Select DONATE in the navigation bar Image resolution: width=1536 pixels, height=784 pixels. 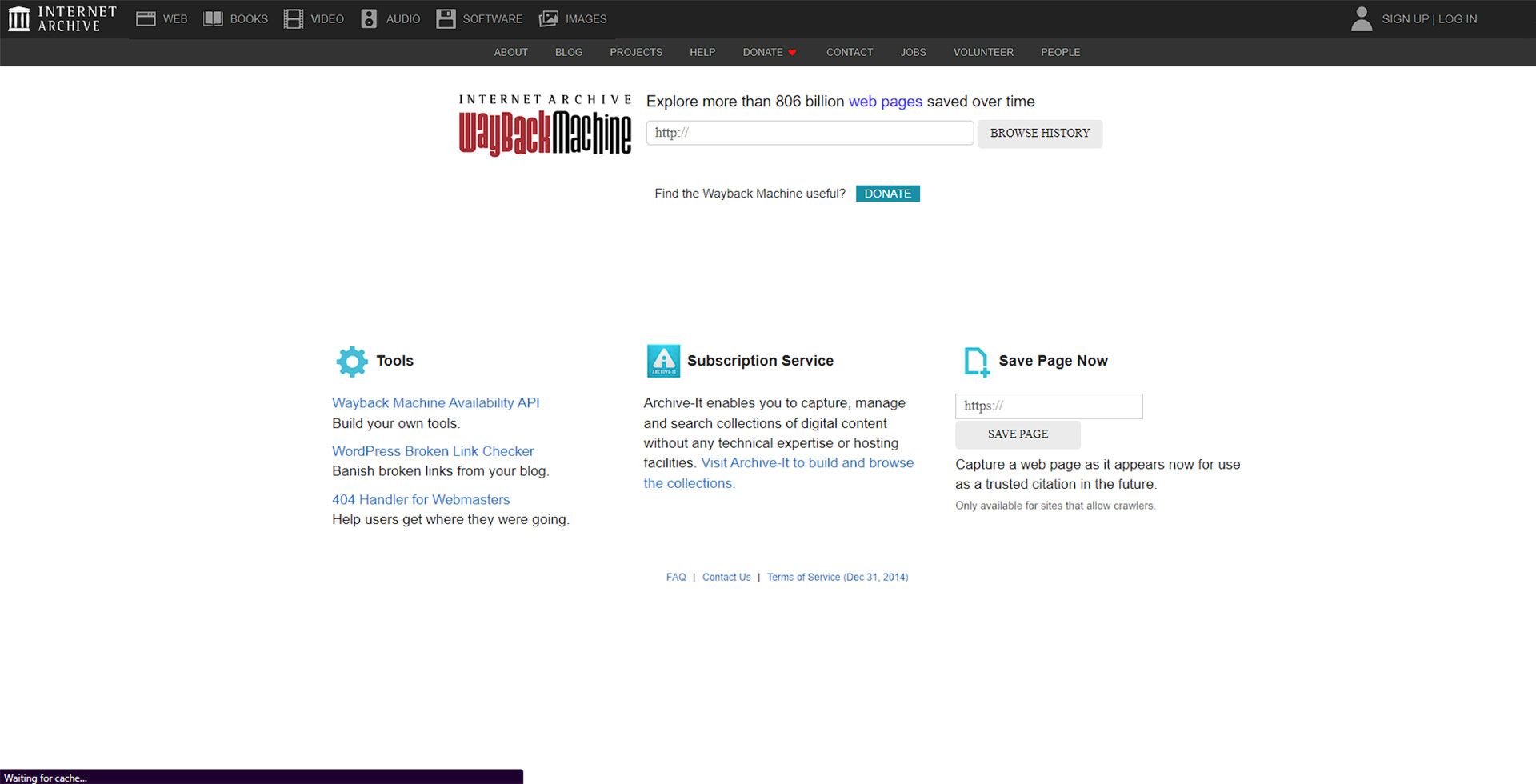coord(762,52)
